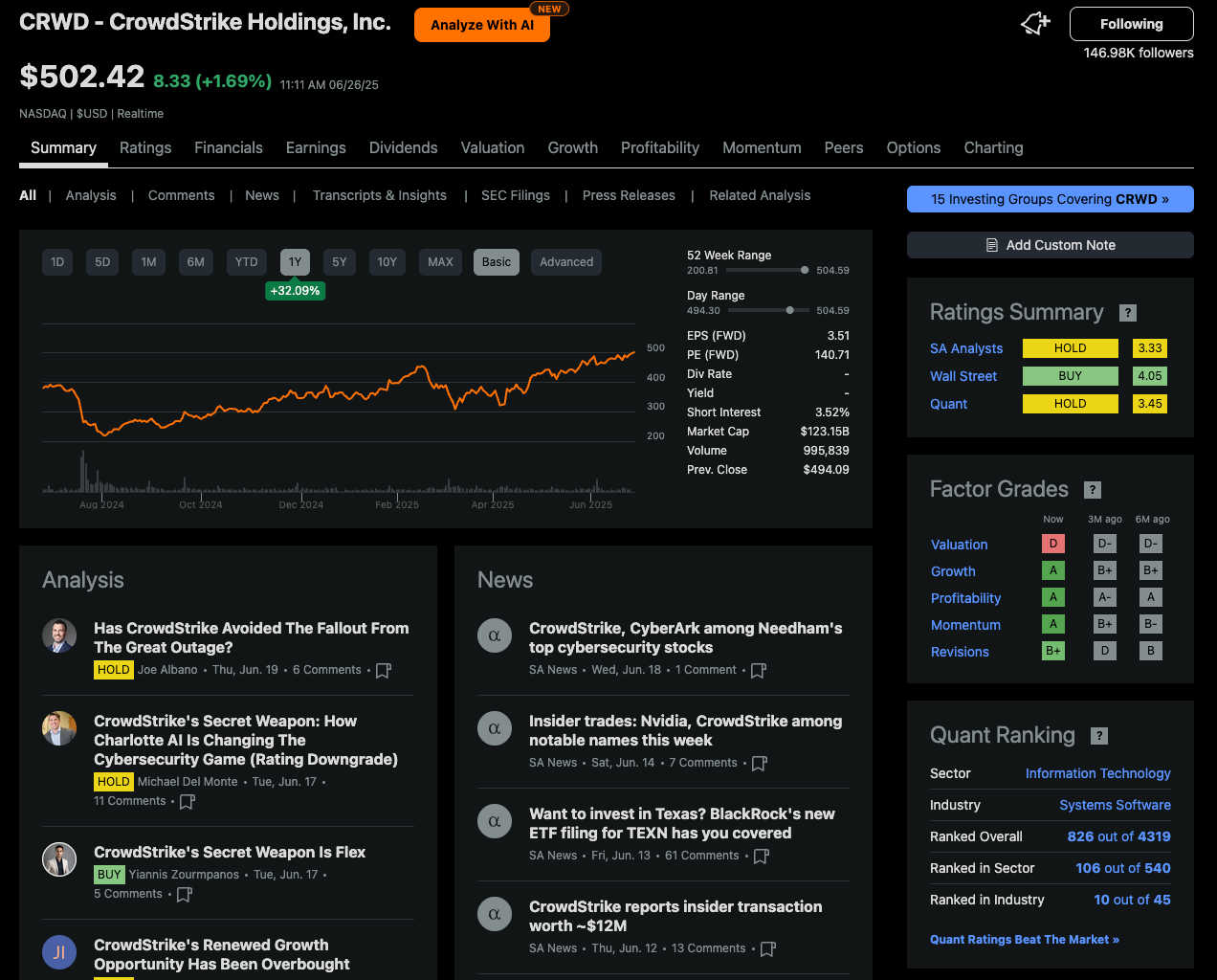1217x980 pixels.
Task: Filter feed by SEC Filings
Action: click(x=516, y=195)
